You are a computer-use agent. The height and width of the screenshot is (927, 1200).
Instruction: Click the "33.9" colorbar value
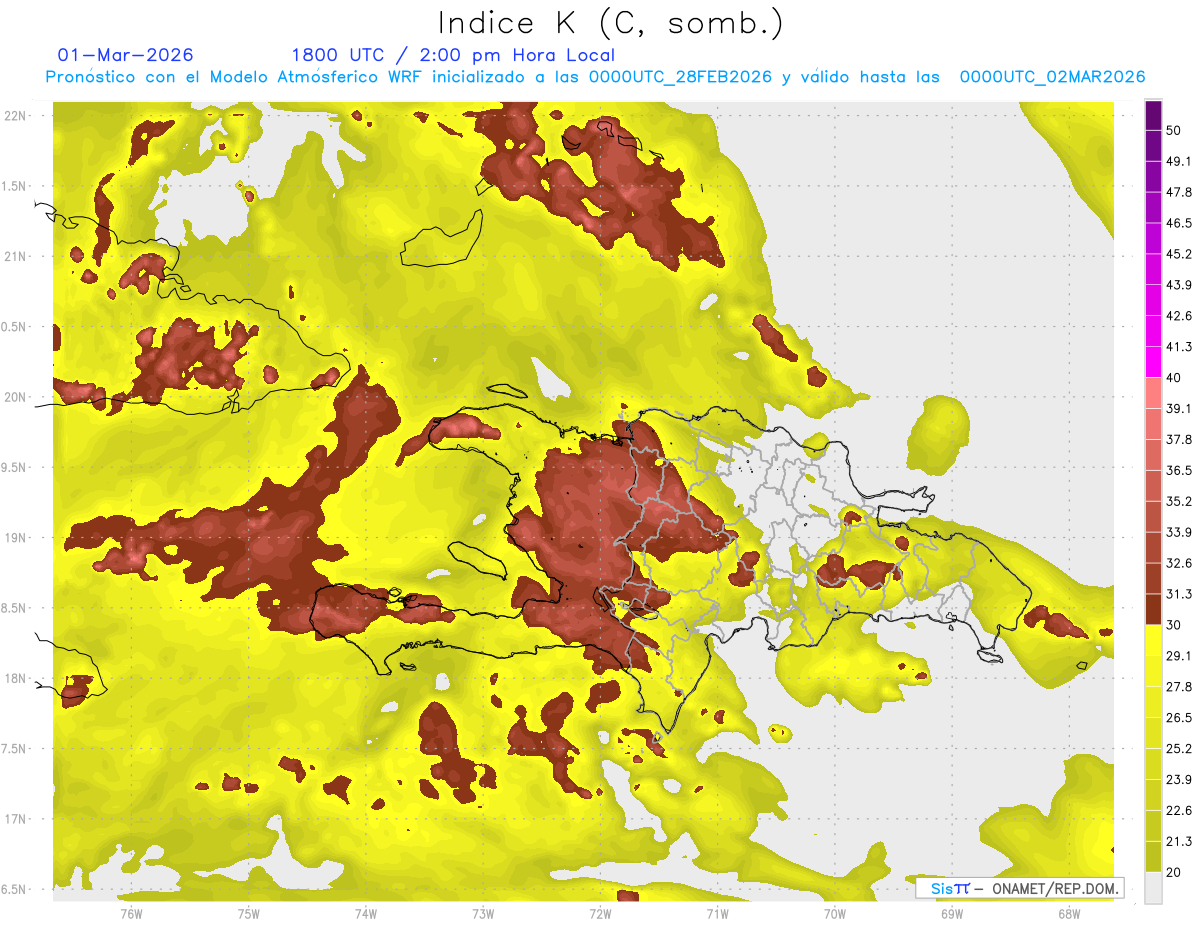[1179, 532]
